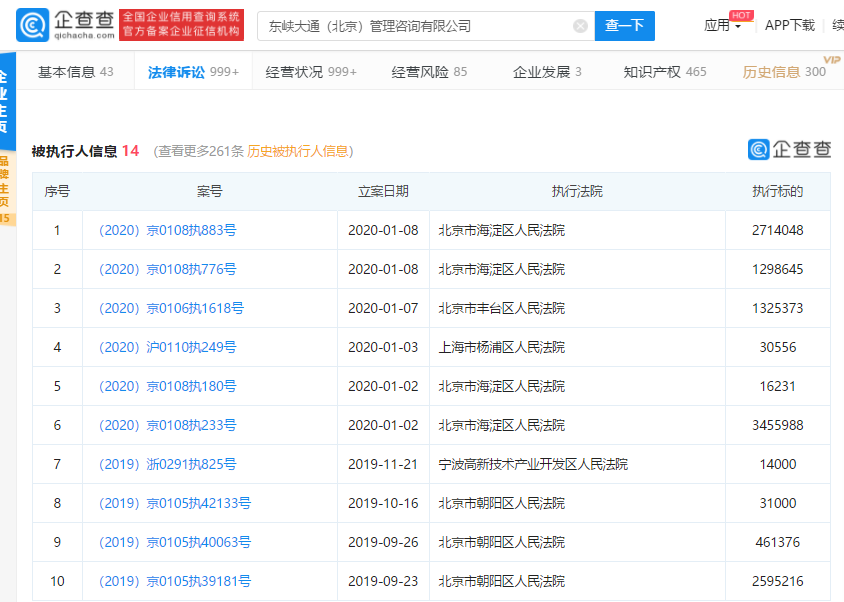
Task: Select the execution amount 2595216
Action: click(x=778, y=582)
